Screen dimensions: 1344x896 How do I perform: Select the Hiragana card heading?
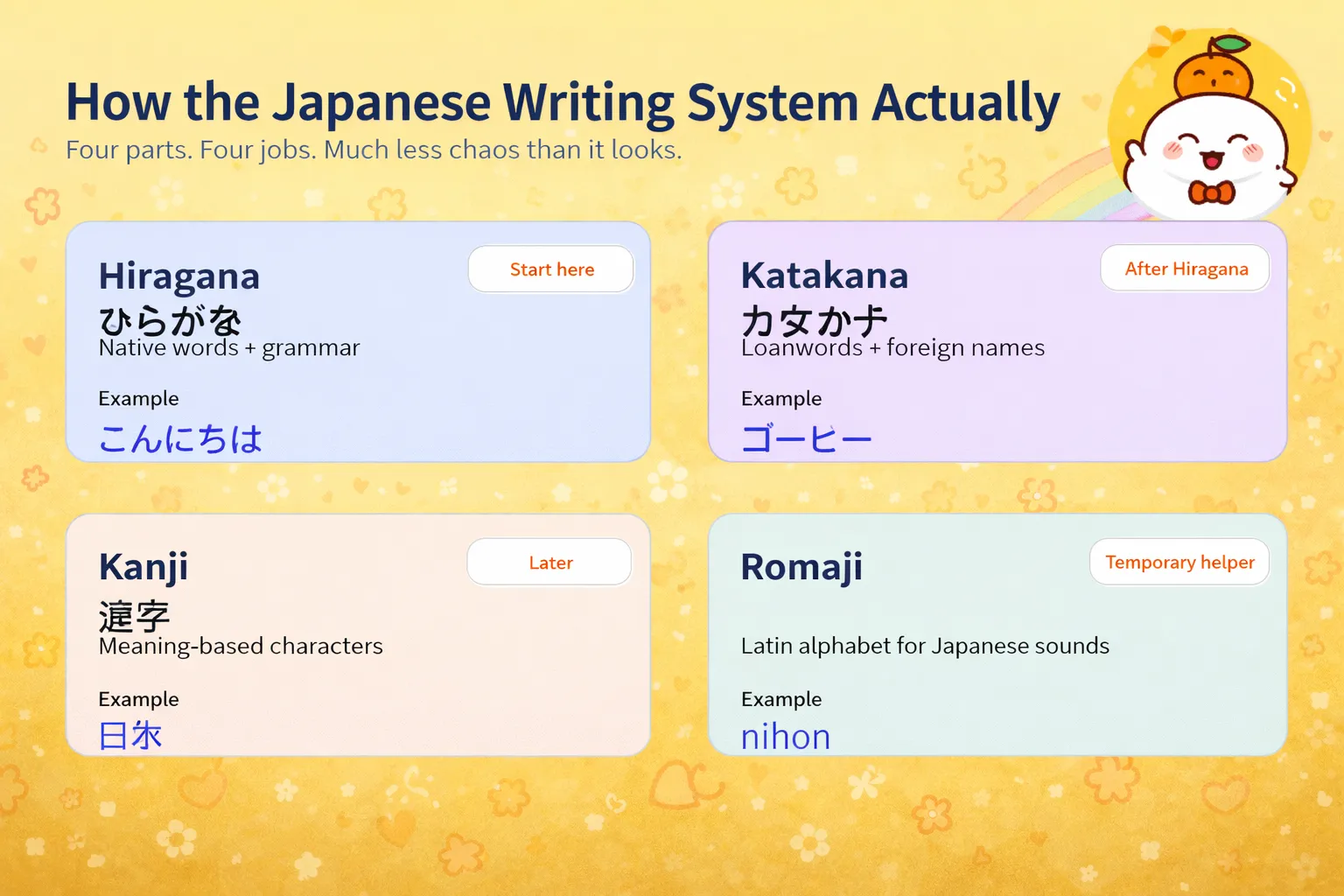(179, 276)
